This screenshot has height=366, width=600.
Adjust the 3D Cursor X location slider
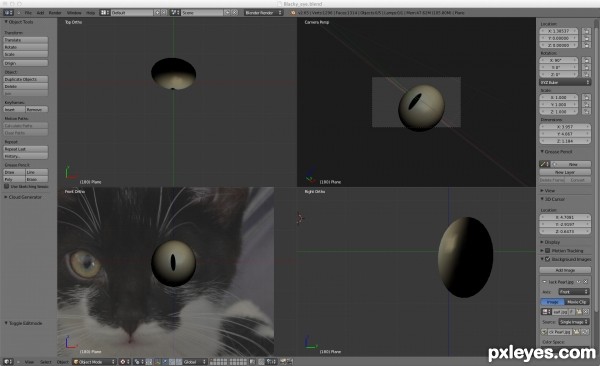(x=565, y=217)
